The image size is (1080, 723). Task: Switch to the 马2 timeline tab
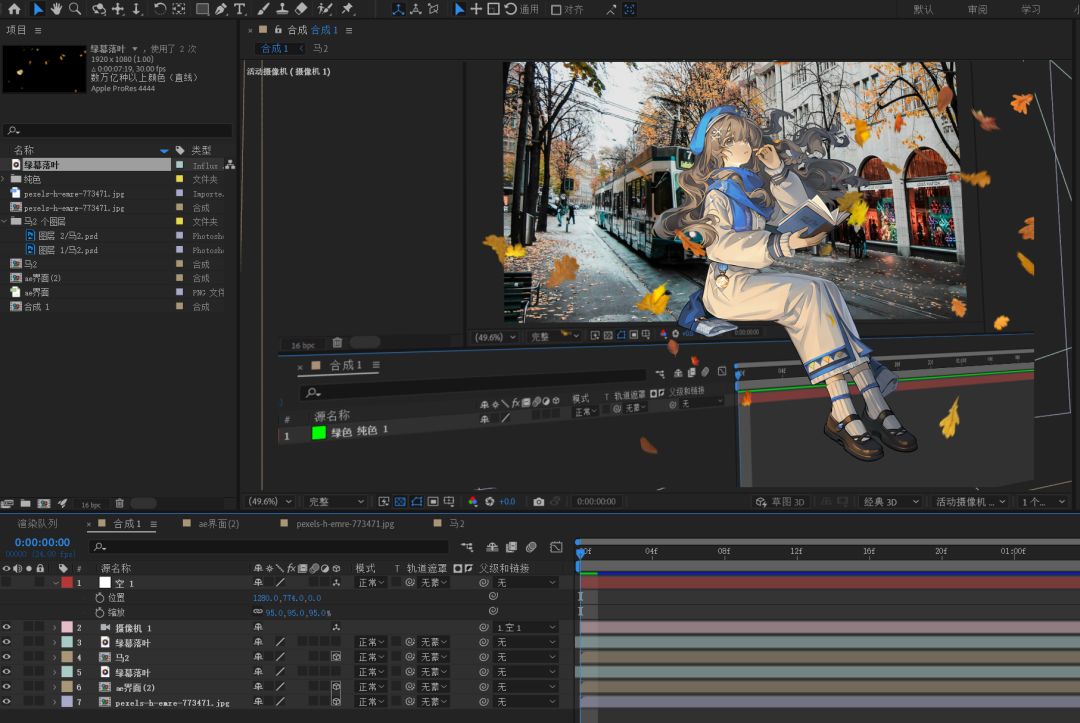(x=456, y=523)
